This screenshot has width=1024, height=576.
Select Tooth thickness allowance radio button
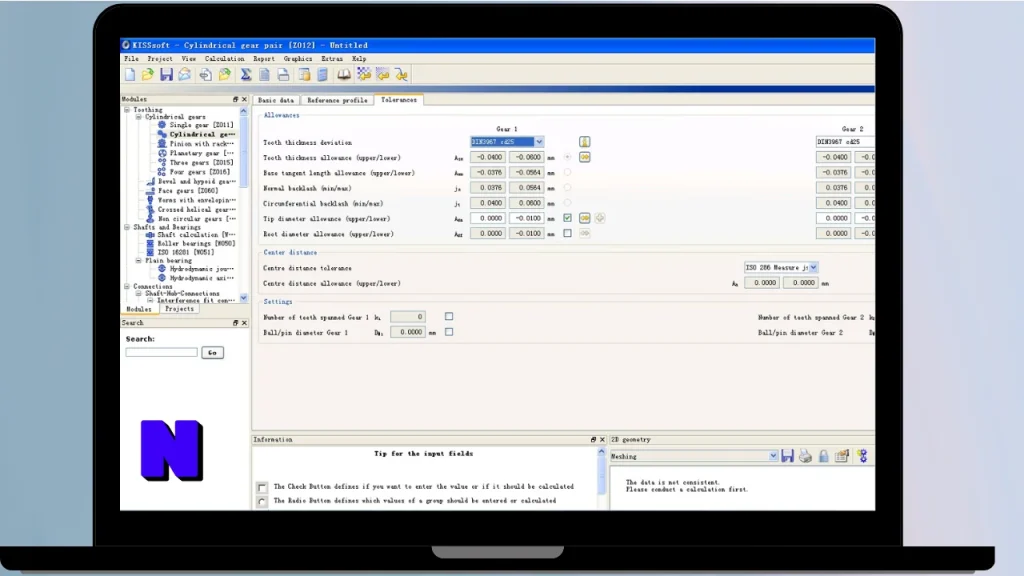[x=567, y=157]
